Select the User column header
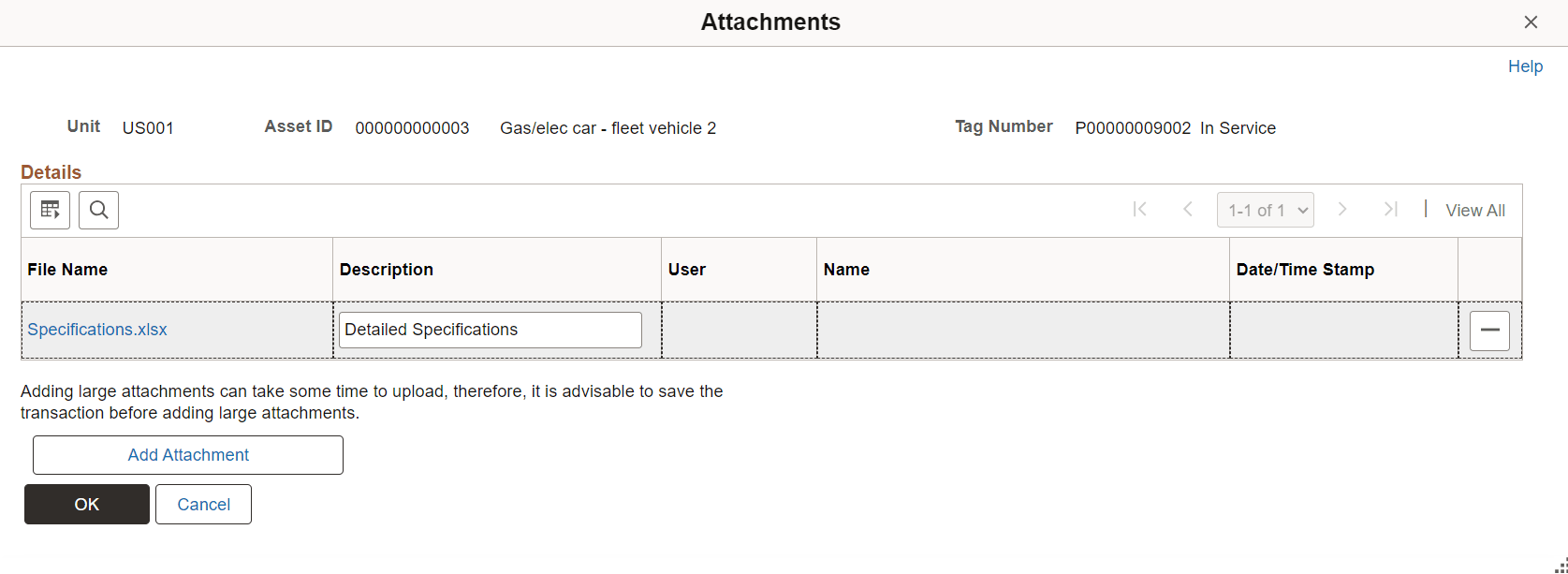 pyautogui.click(x=688, y=269)
